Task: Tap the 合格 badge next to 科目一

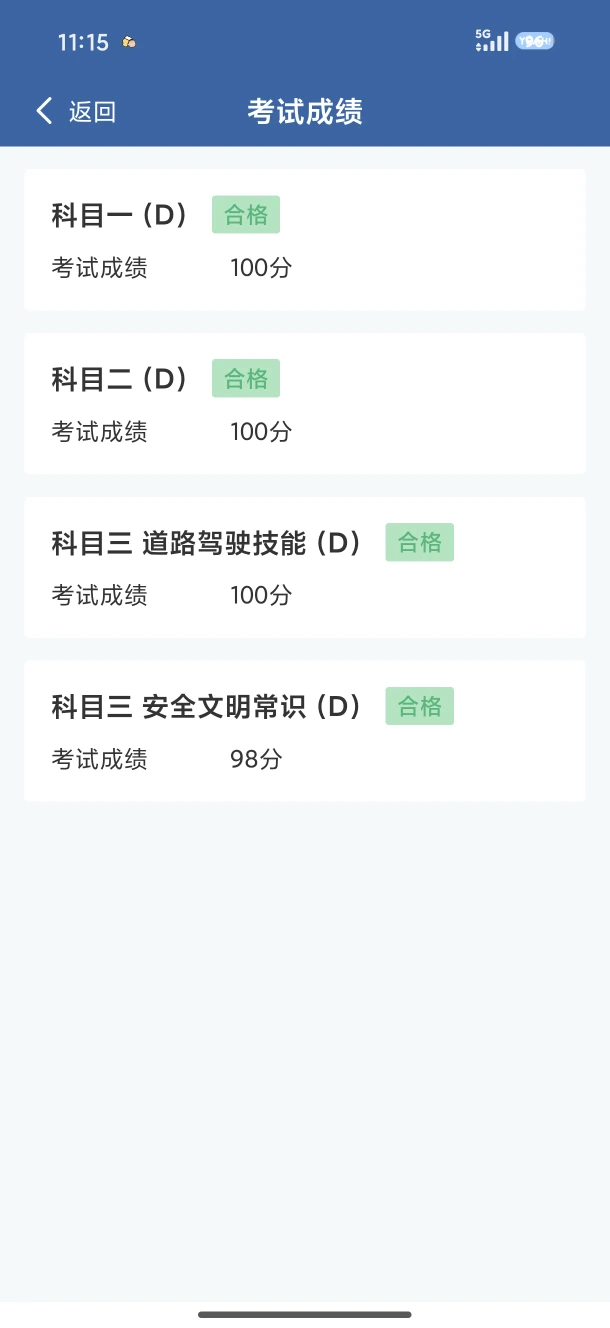Action: pos(246,215)
